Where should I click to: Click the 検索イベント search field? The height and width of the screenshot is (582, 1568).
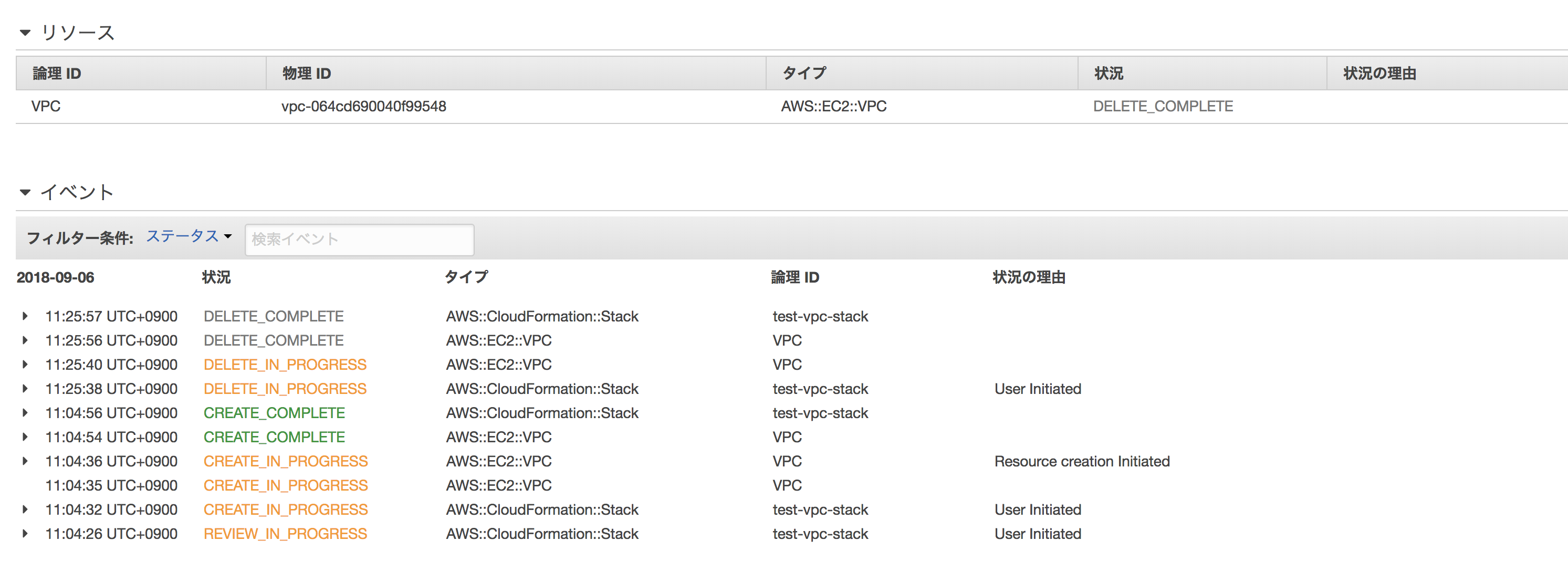point(359,240)
